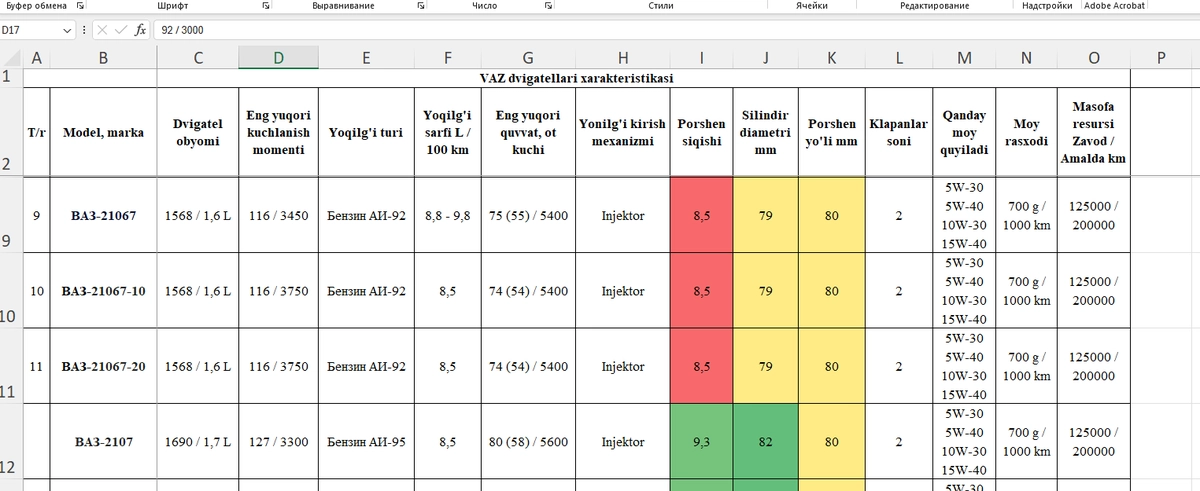Select column F header
1200x491 pixels.
pyautogui.click(x=448, y=59)
